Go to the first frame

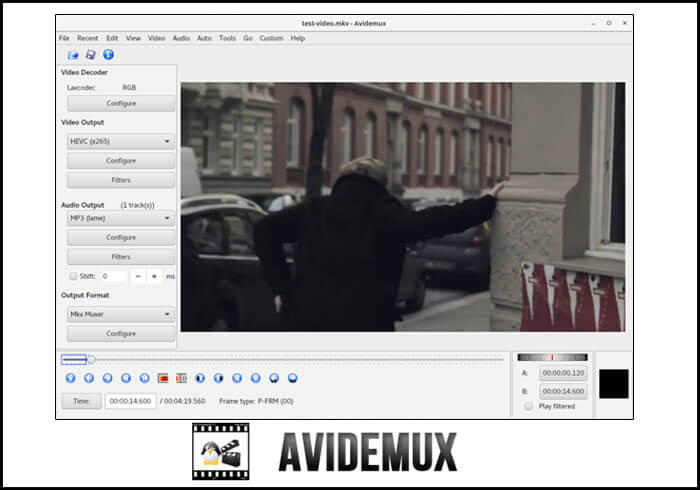tap(237, 378)
